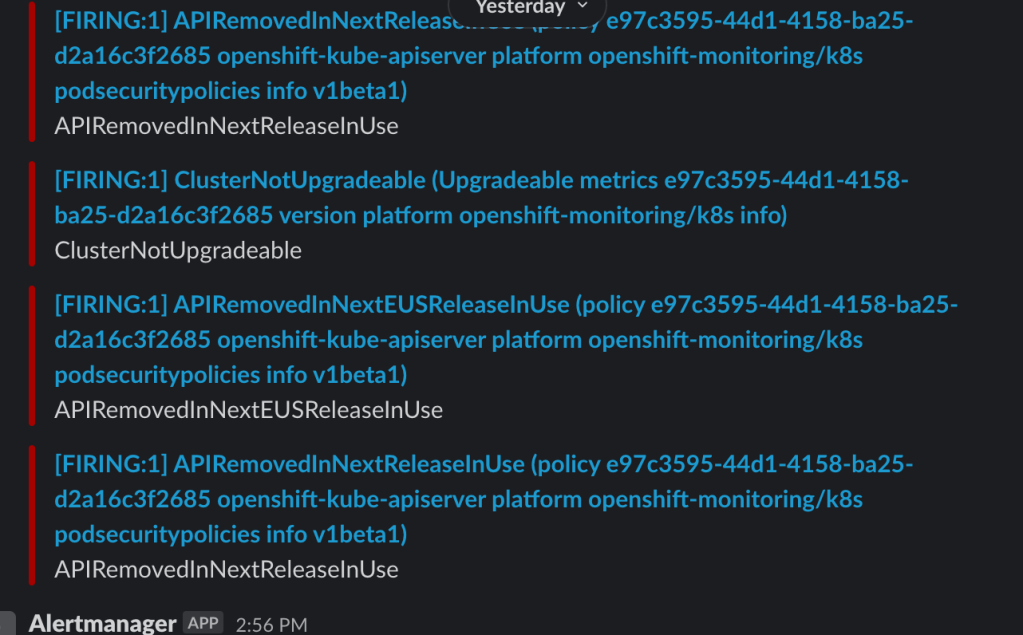Viewport: 1023px width, 635px height.
Task: Open the "Yesterday" date jump dropdown
Action: [x=522, y=8]
